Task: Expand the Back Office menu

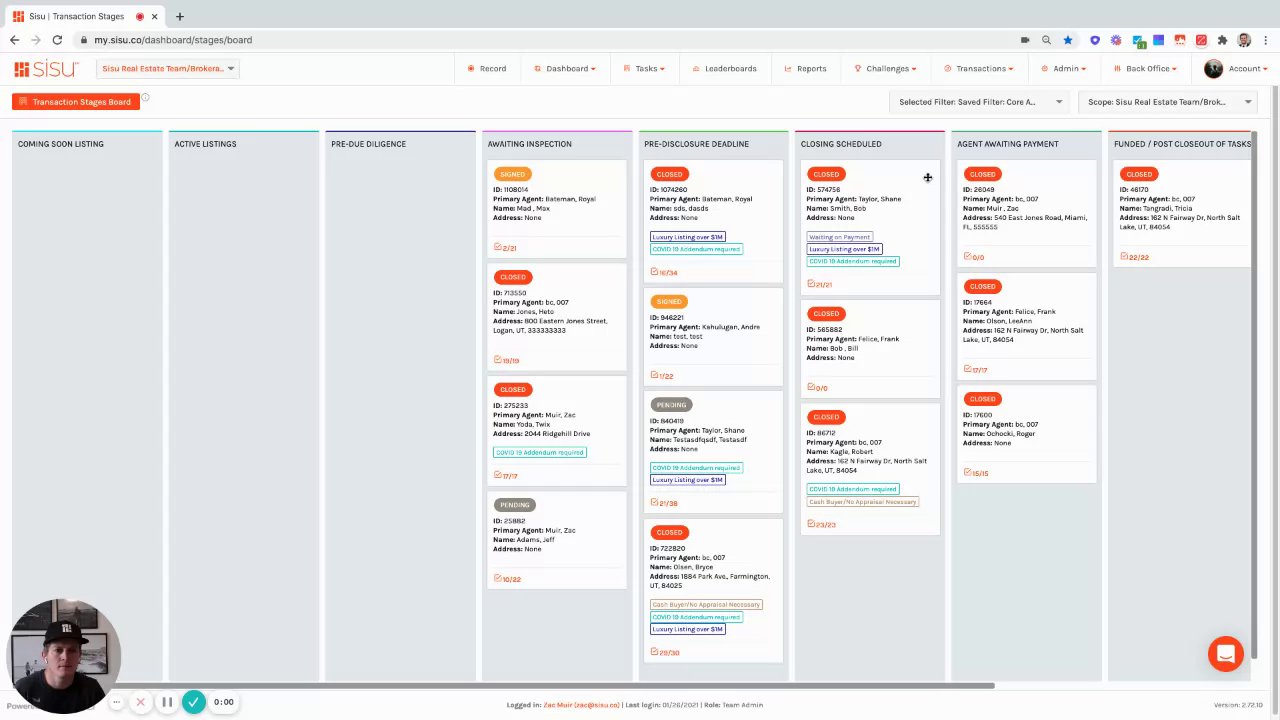Action: (x=1145, y=69)
